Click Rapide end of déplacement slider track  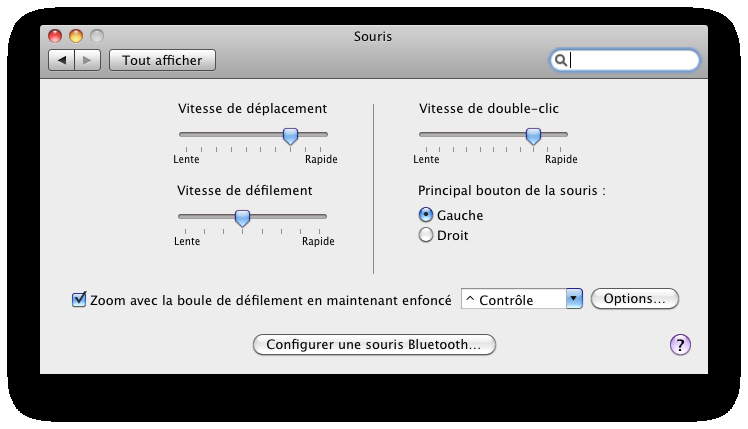(321, 135)
